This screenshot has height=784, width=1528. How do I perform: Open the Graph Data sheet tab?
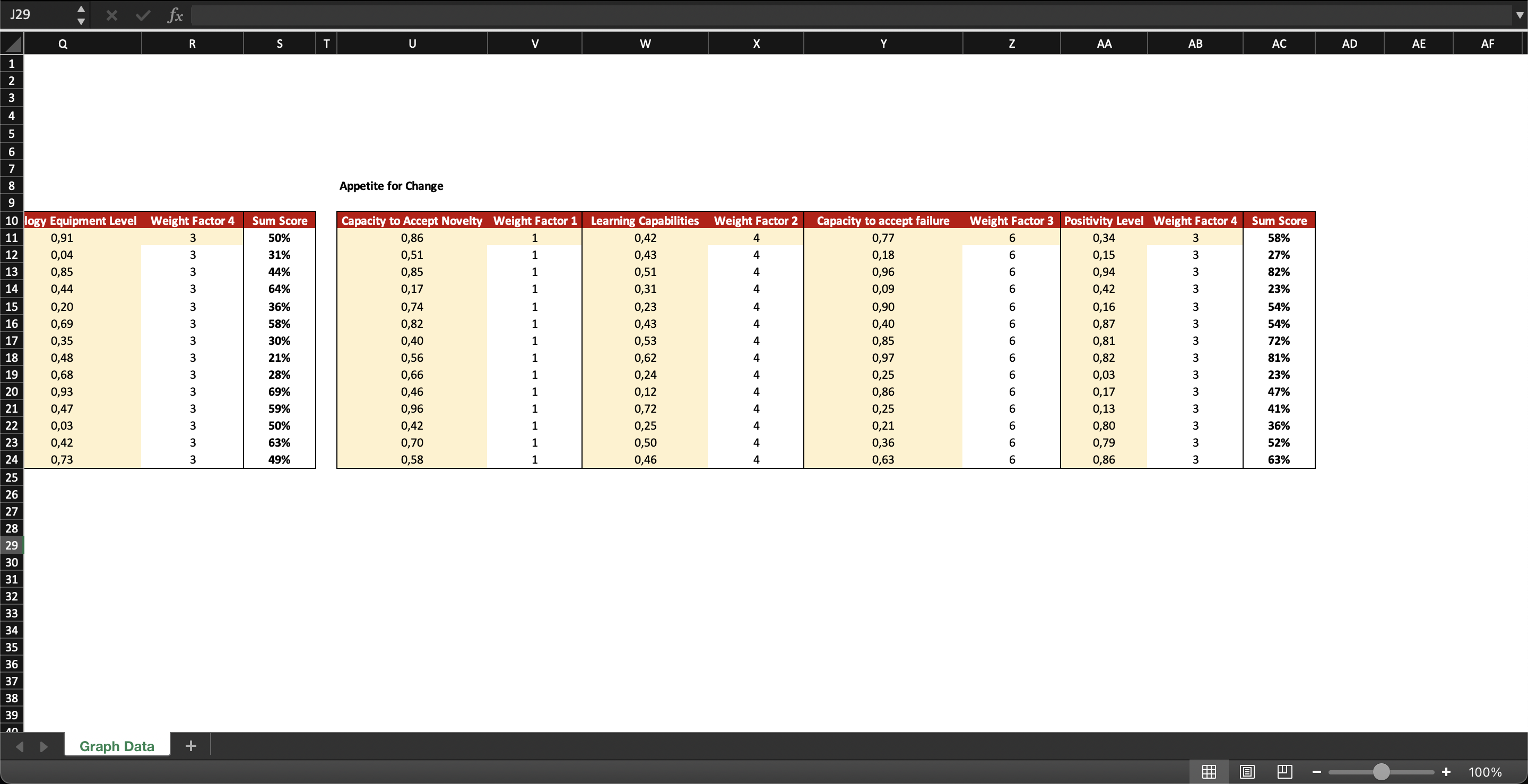pos(117,746)
